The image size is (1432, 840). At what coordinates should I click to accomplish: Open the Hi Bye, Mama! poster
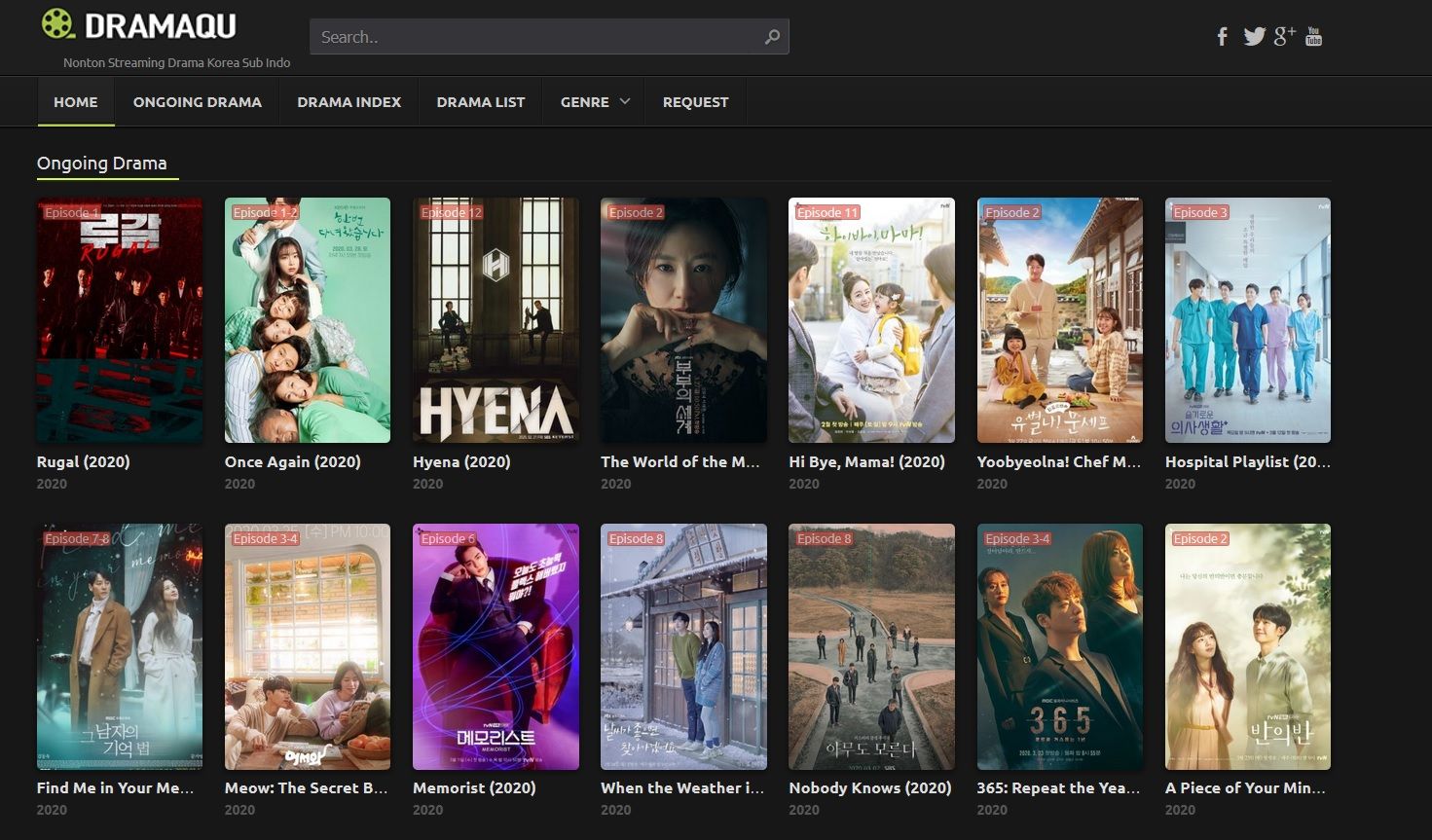point(871,320)
